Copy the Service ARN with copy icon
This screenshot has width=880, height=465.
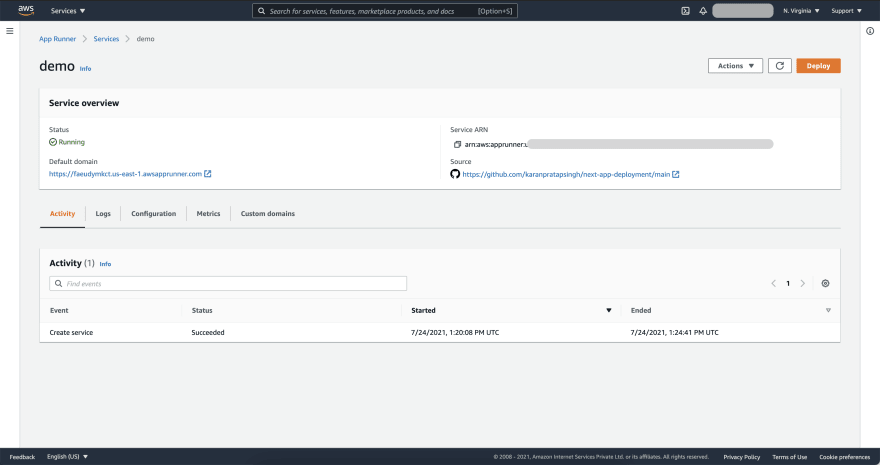click(457, 145)
